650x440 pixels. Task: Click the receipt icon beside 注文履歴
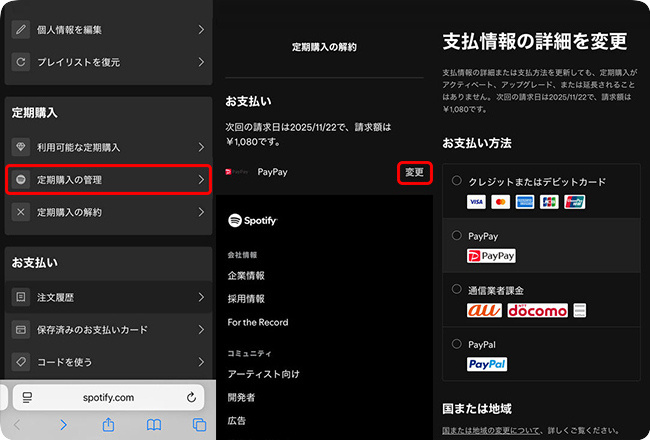(21, 297)
